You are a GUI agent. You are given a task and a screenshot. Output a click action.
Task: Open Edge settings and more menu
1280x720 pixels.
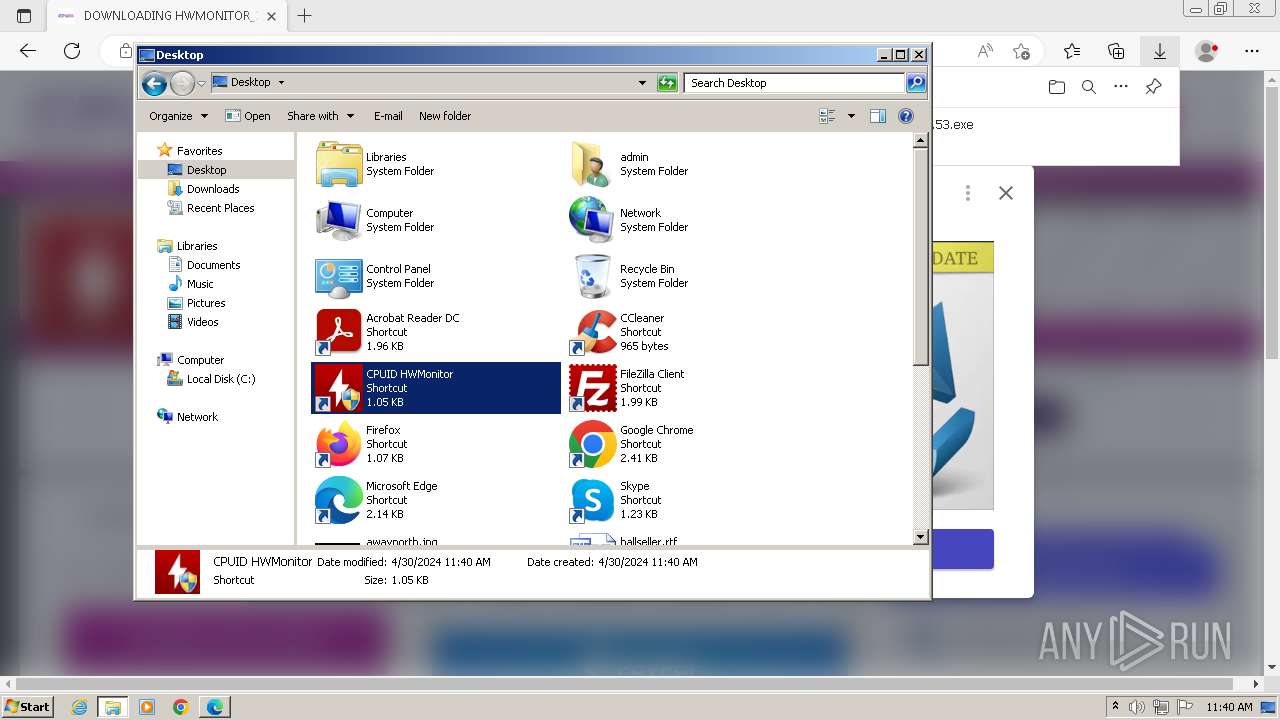click(1252, 51)
